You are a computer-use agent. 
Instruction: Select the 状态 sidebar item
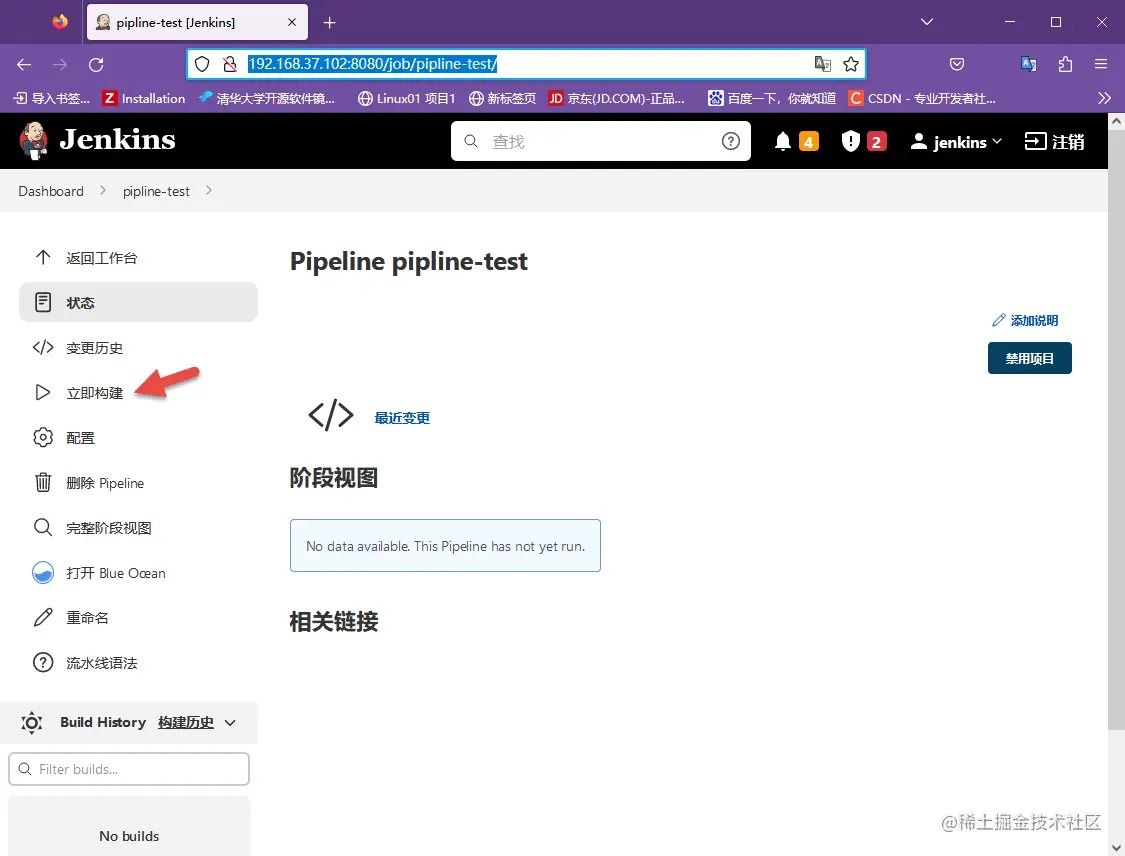(x=138, y=302)
